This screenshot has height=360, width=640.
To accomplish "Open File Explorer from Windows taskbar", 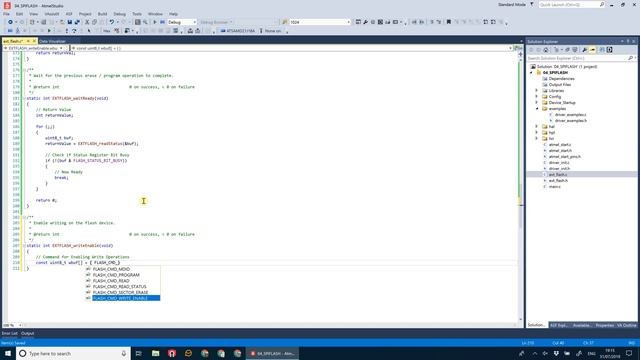I will pyautogui.click(x=156, y=353).
